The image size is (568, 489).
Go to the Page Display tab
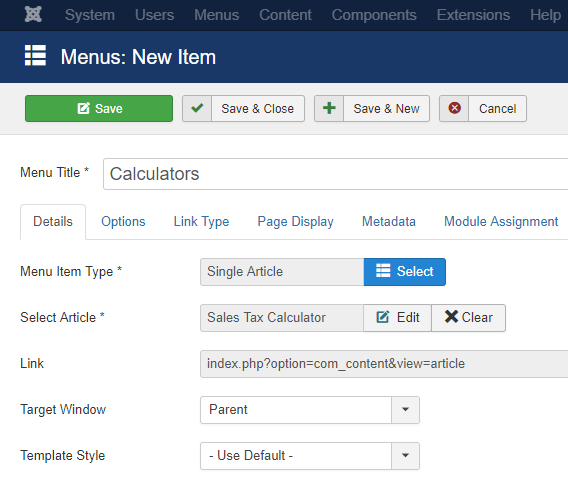295,222
